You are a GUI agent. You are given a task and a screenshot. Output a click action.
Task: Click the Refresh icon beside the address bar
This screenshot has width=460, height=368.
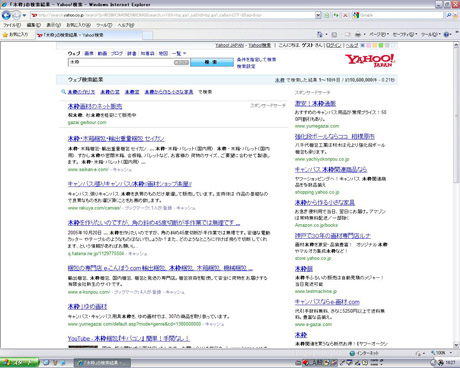[x=336, y=15]
